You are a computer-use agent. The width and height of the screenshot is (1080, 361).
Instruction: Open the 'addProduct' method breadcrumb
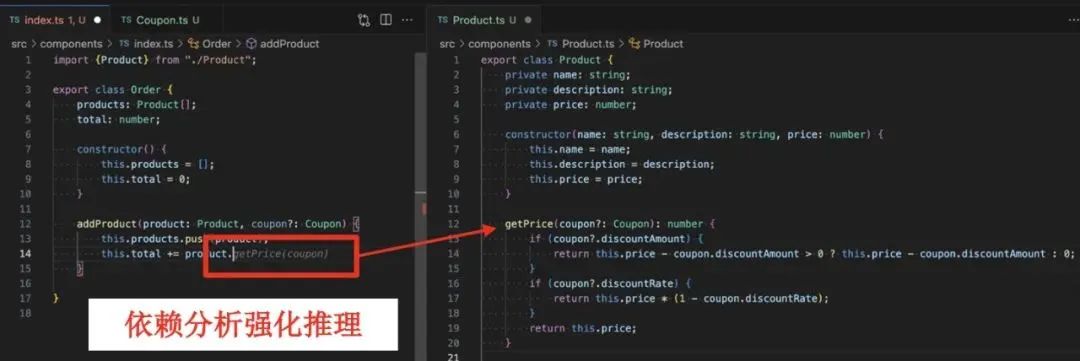pos(282,43)
